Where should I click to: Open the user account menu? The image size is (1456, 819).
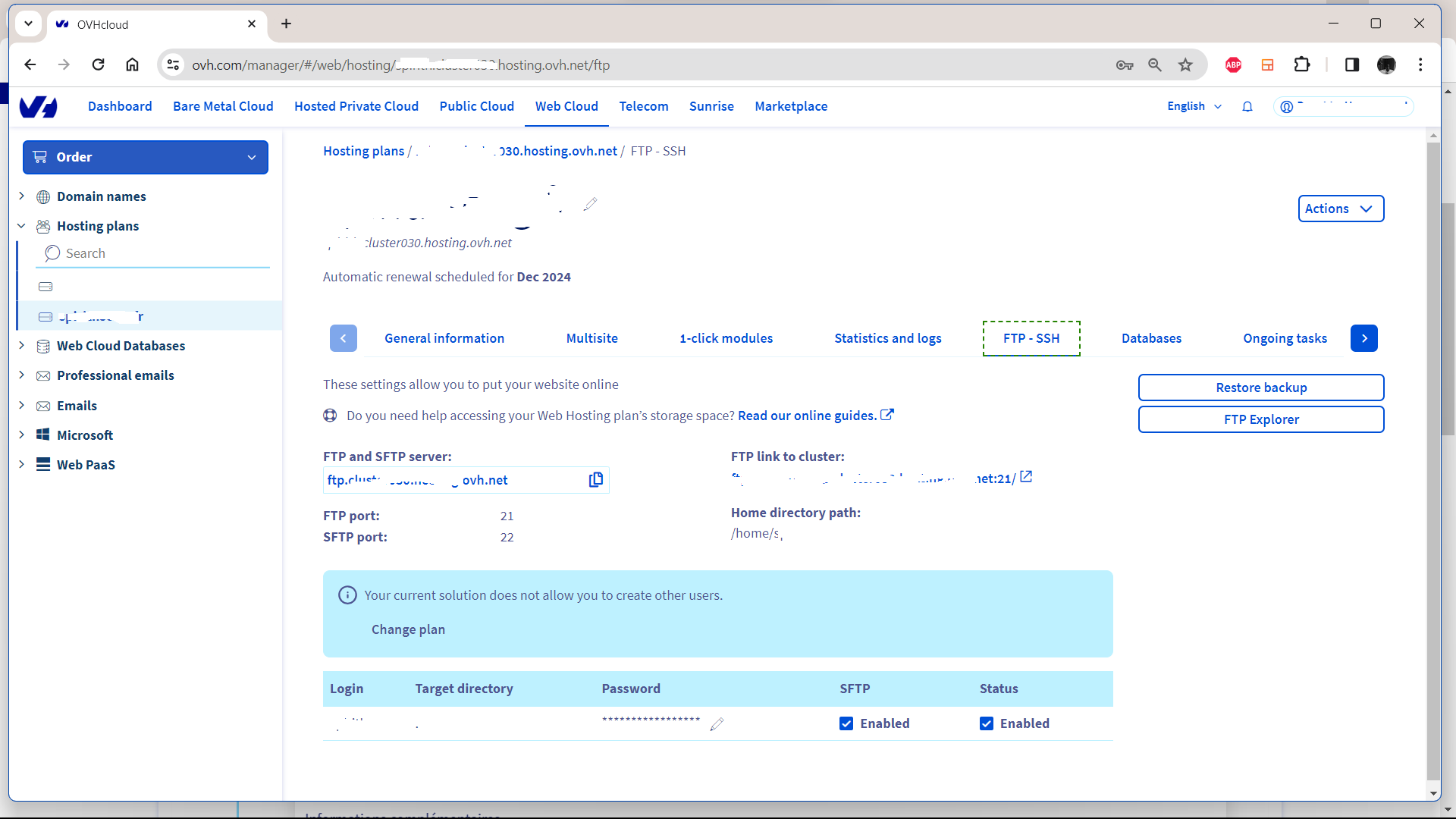(x=1344, y=107)
